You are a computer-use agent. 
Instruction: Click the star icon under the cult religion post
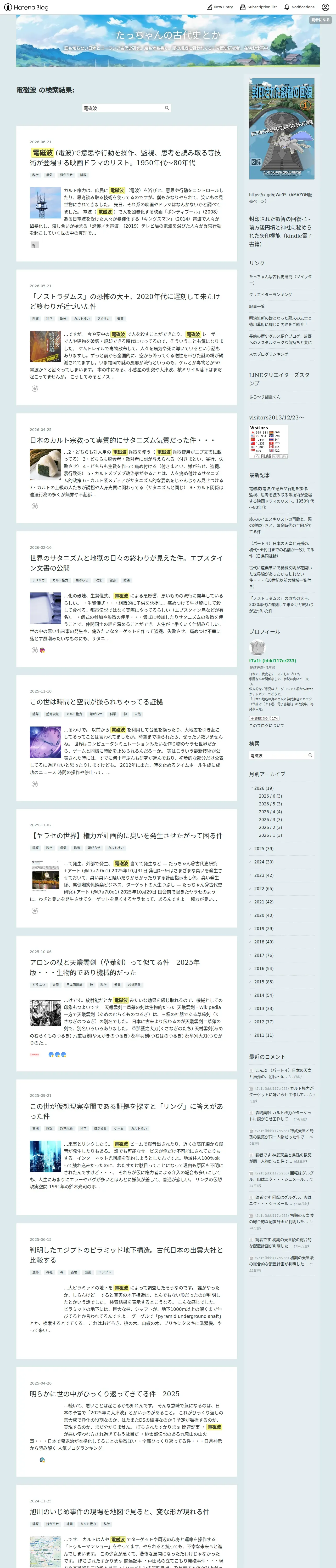35,506
